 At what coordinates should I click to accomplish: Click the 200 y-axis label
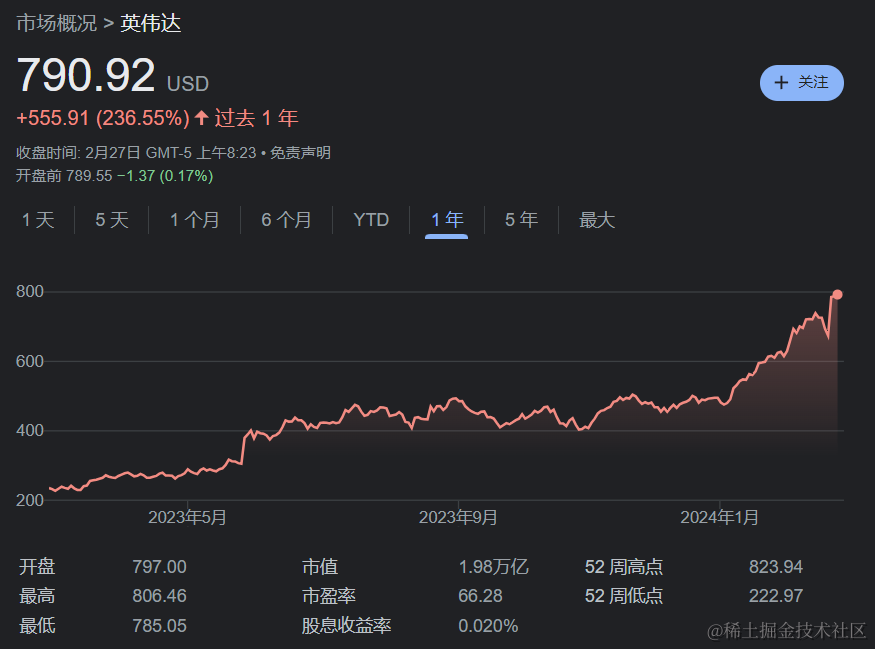(x=30, y=500)
